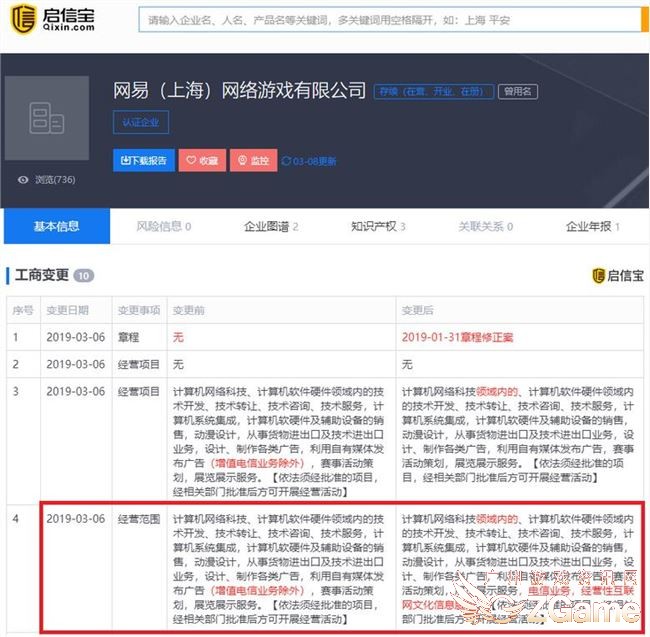Click the date in row 4

tap(76, 518)
